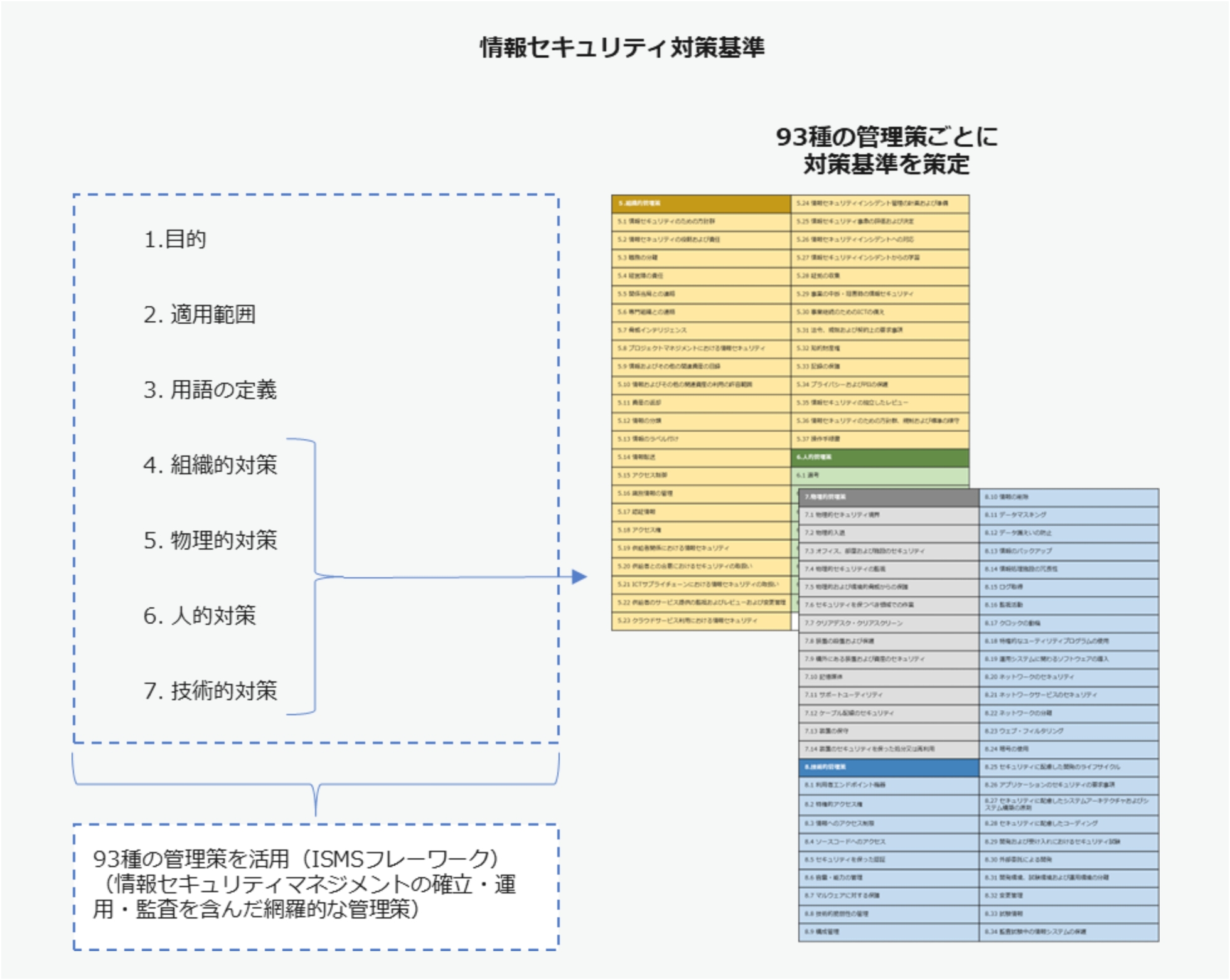
Task: Click table cell 8.4 ソースコードへのアクセス
Action: [889, 843]
